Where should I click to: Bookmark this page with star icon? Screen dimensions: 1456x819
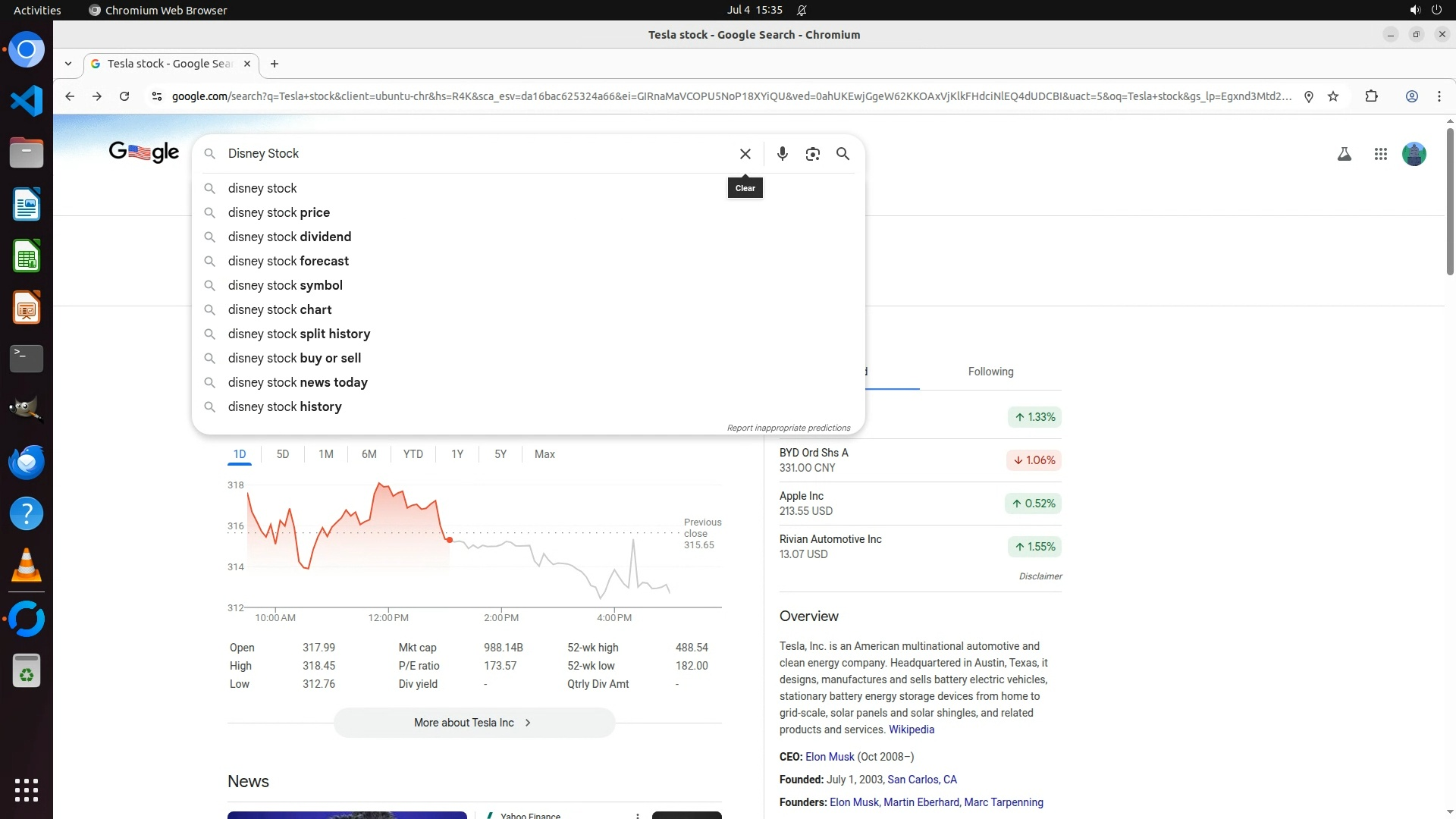tap(1333, 96)
